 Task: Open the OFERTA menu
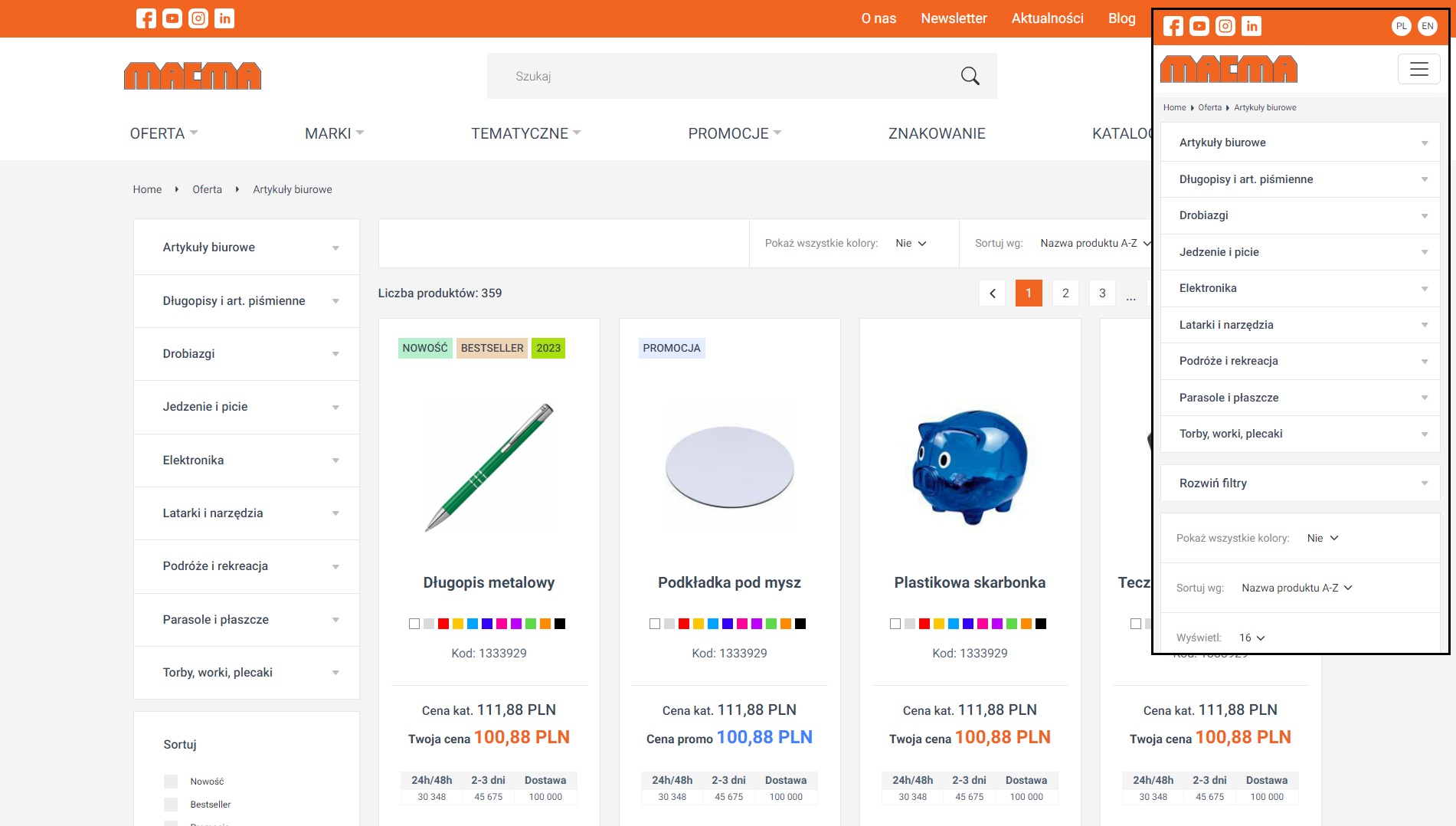point(164,133)
